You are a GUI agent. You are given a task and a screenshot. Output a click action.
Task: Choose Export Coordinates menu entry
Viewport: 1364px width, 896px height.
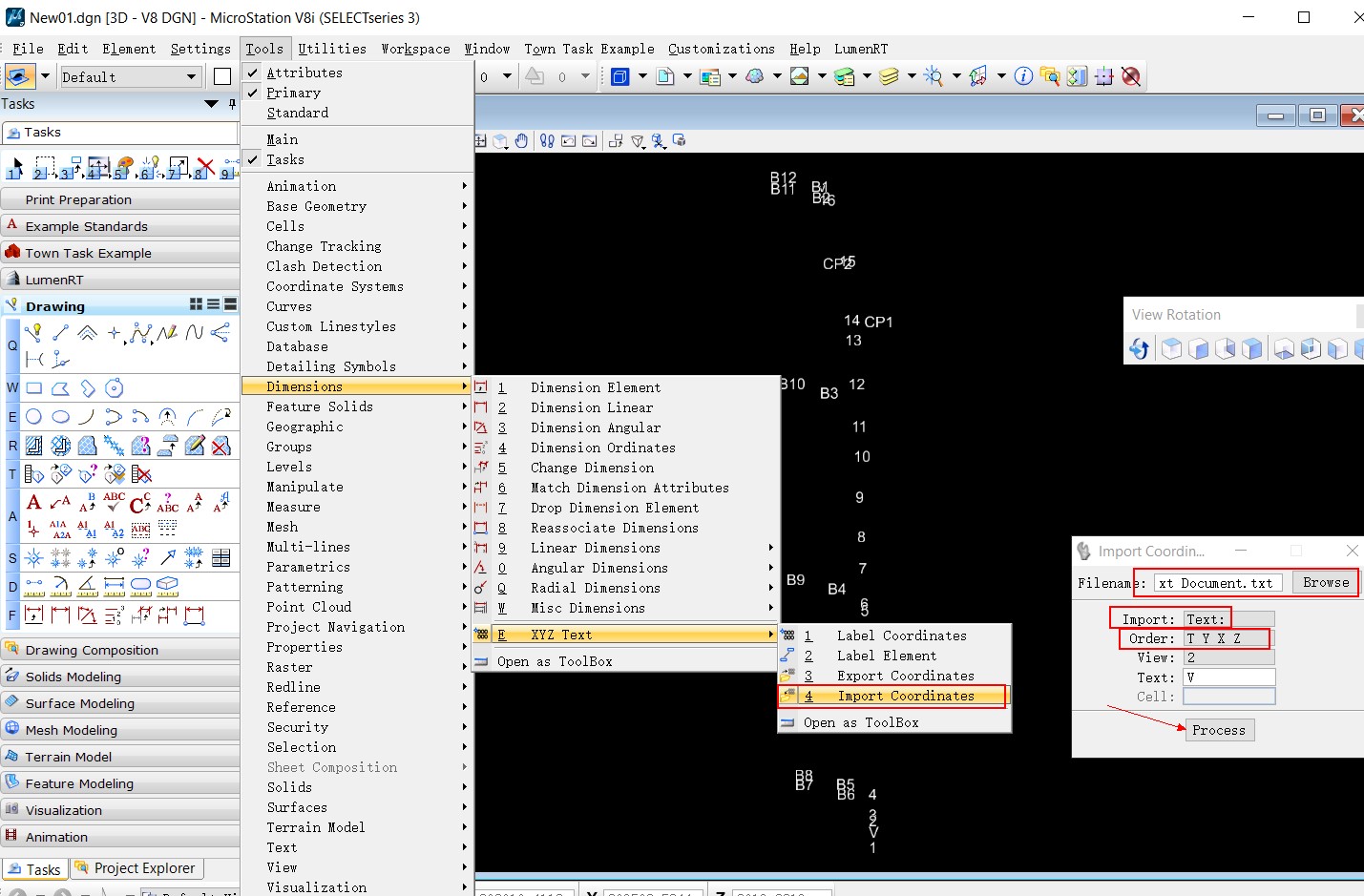pos(894,676)
